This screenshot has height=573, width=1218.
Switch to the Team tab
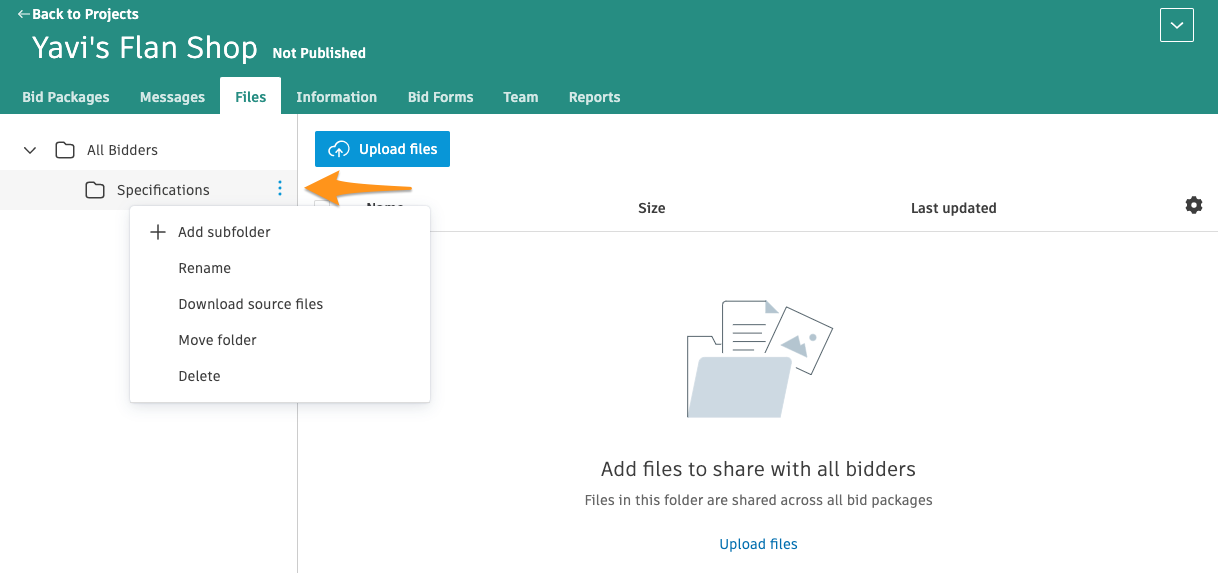[x=520, y=97]
